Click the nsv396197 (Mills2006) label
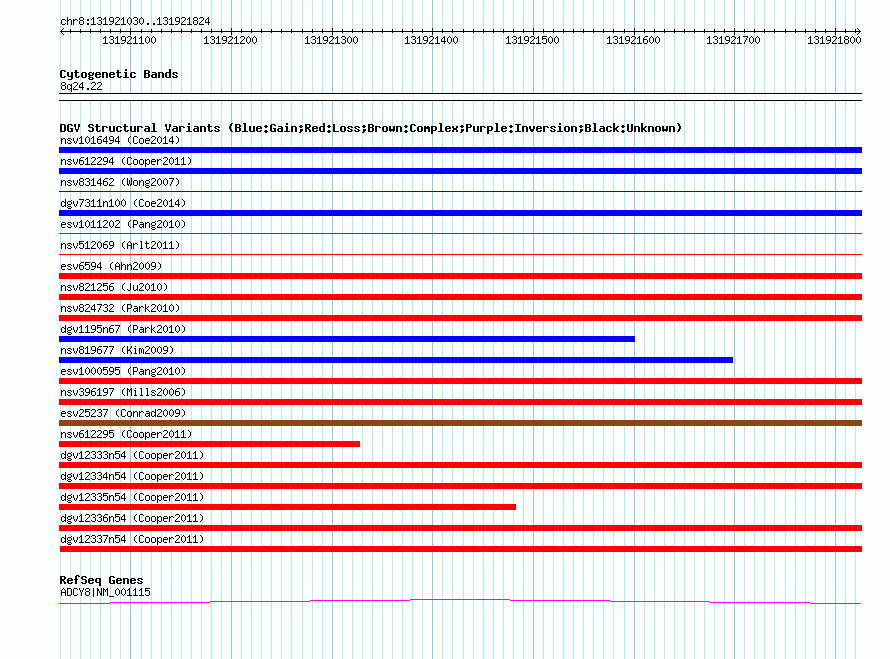The width and height of the screenshot is (890, 659). point(123,392)
